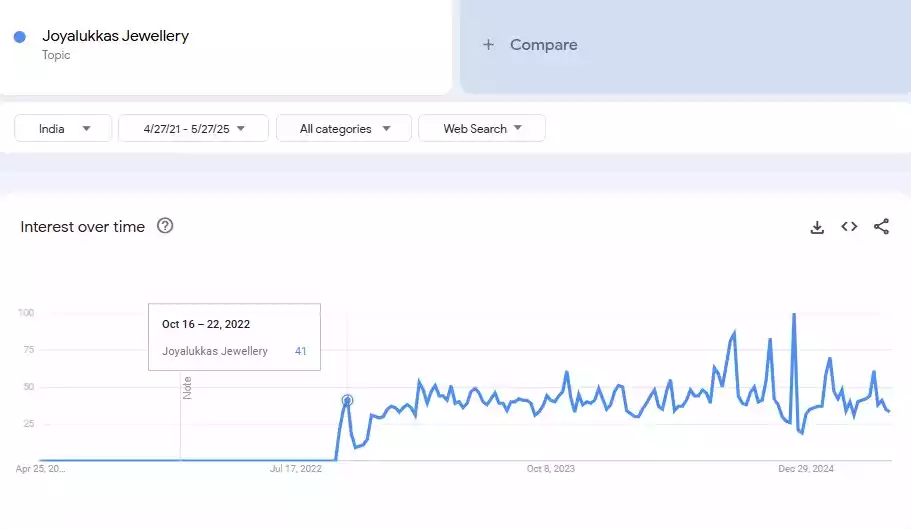This screenshot has height=529, width=911.
Task: Click the Apr 25 axis label
Action: 41,469
